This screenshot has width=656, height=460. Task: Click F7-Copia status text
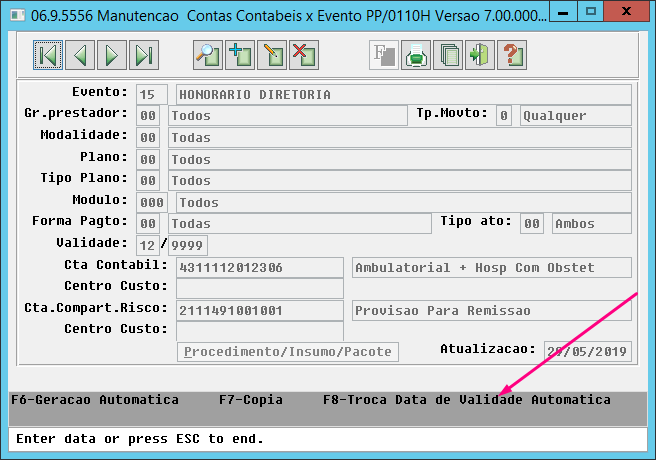point(251,400)
